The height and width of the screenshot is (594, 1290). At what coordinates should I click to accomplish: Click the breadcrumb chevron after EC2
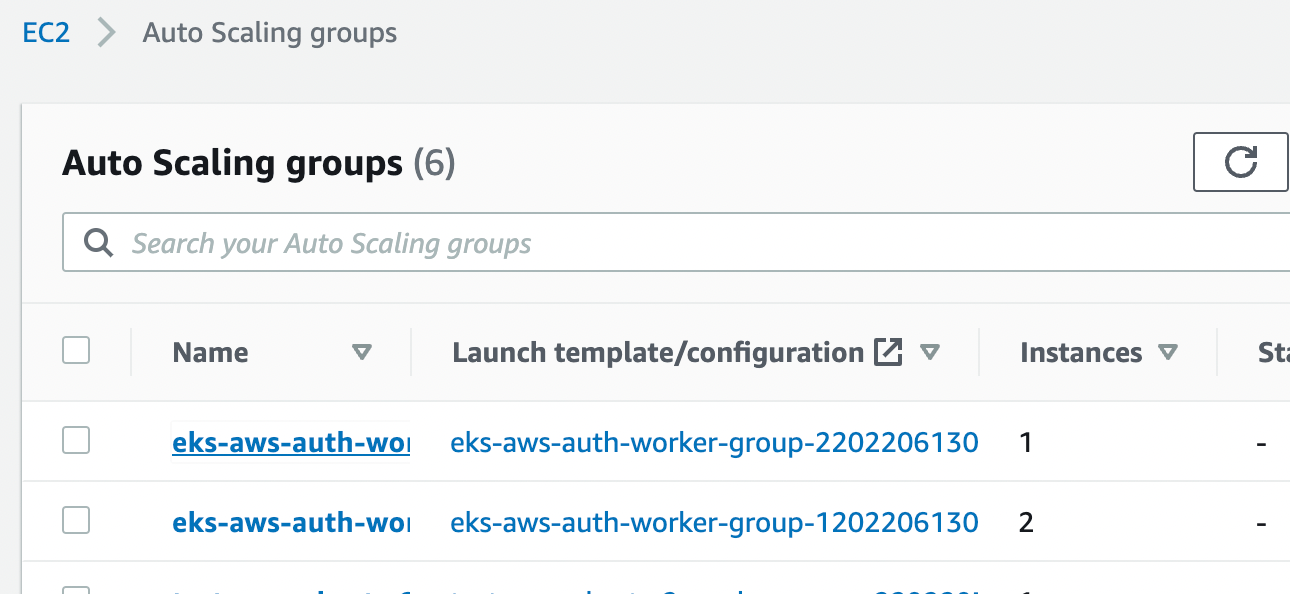(x=107, y=33)
